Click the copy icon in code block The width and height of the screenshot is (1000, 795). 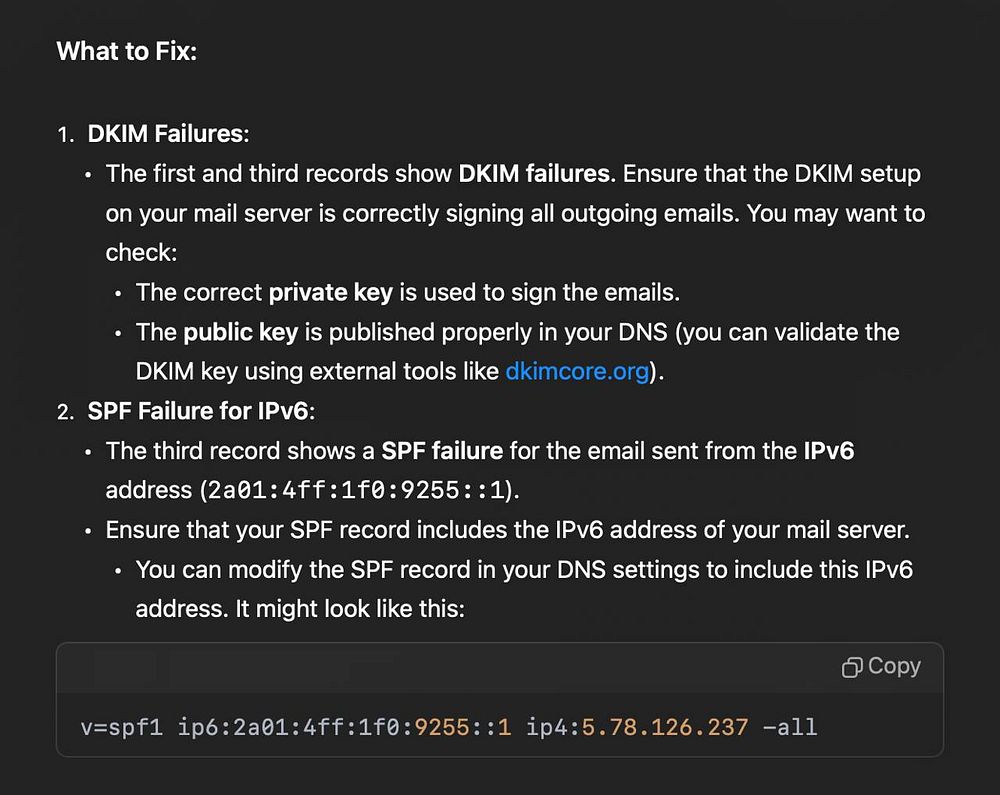click(852, 668)
